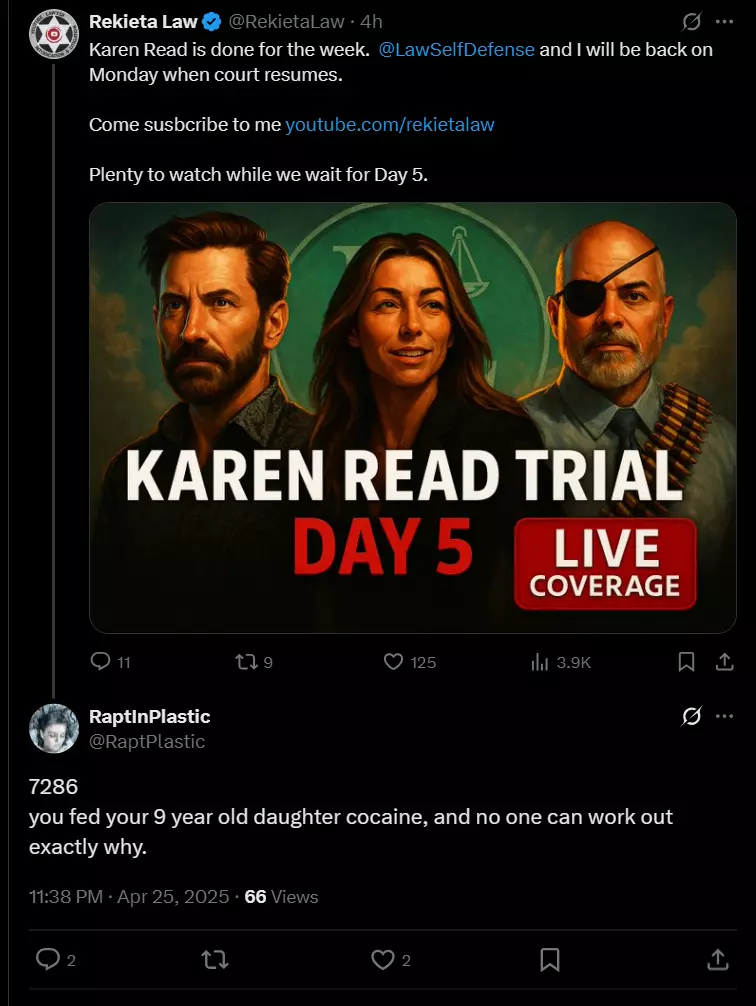Screen dimensions: 756x1006
Task: Open RaptInPlastic profile avatar
Action: 54,728
